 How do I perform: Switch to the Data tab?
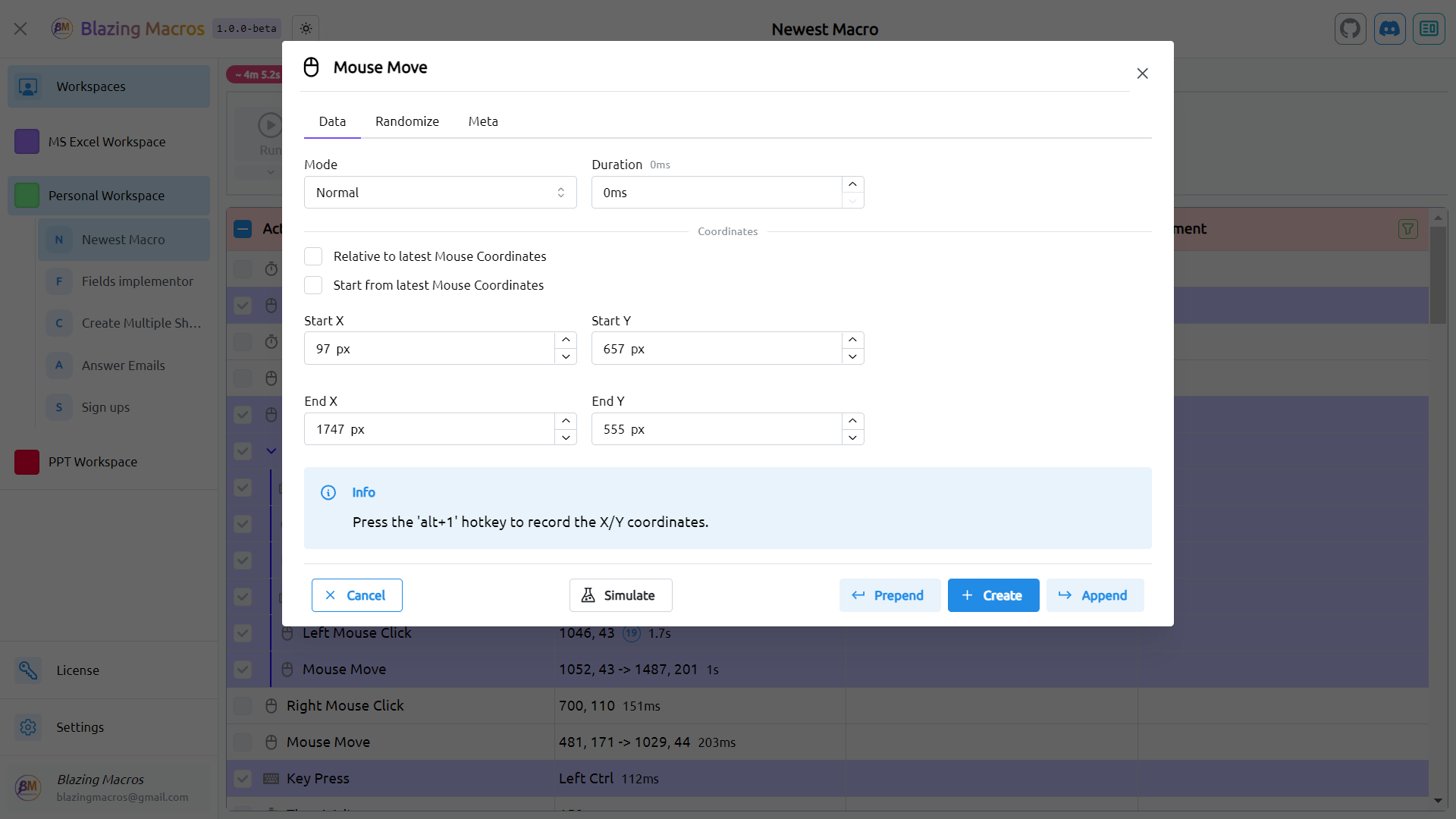coord(332,121)
